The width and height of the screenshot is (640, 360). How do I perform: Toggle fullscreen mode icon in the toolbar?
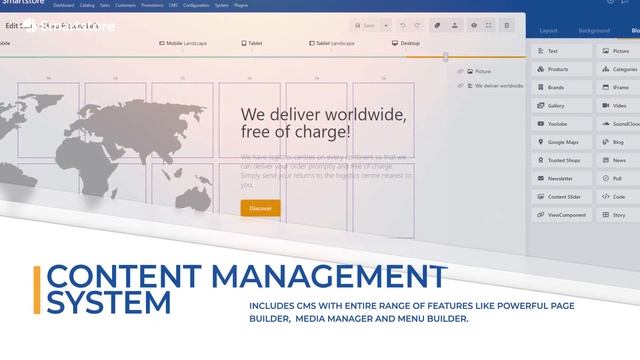(489, 25)
